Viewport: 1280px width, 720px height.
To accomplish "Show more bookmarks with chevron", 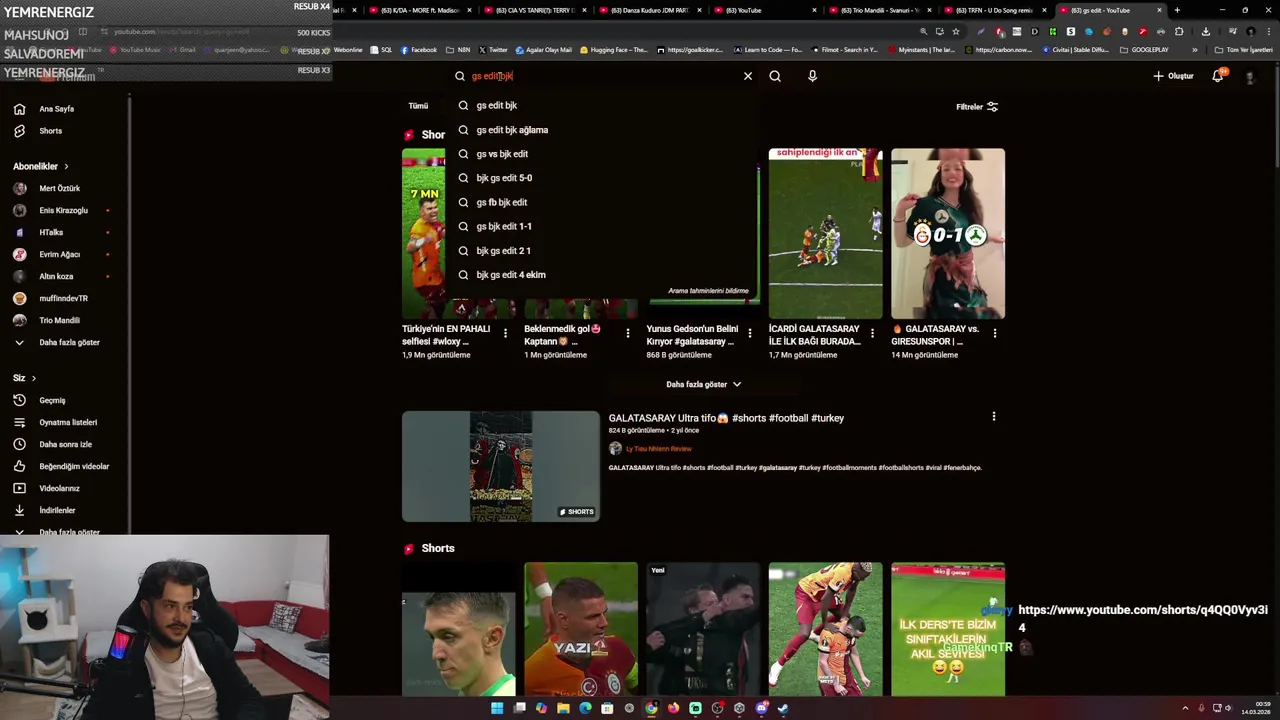I will coord(1194,50).
